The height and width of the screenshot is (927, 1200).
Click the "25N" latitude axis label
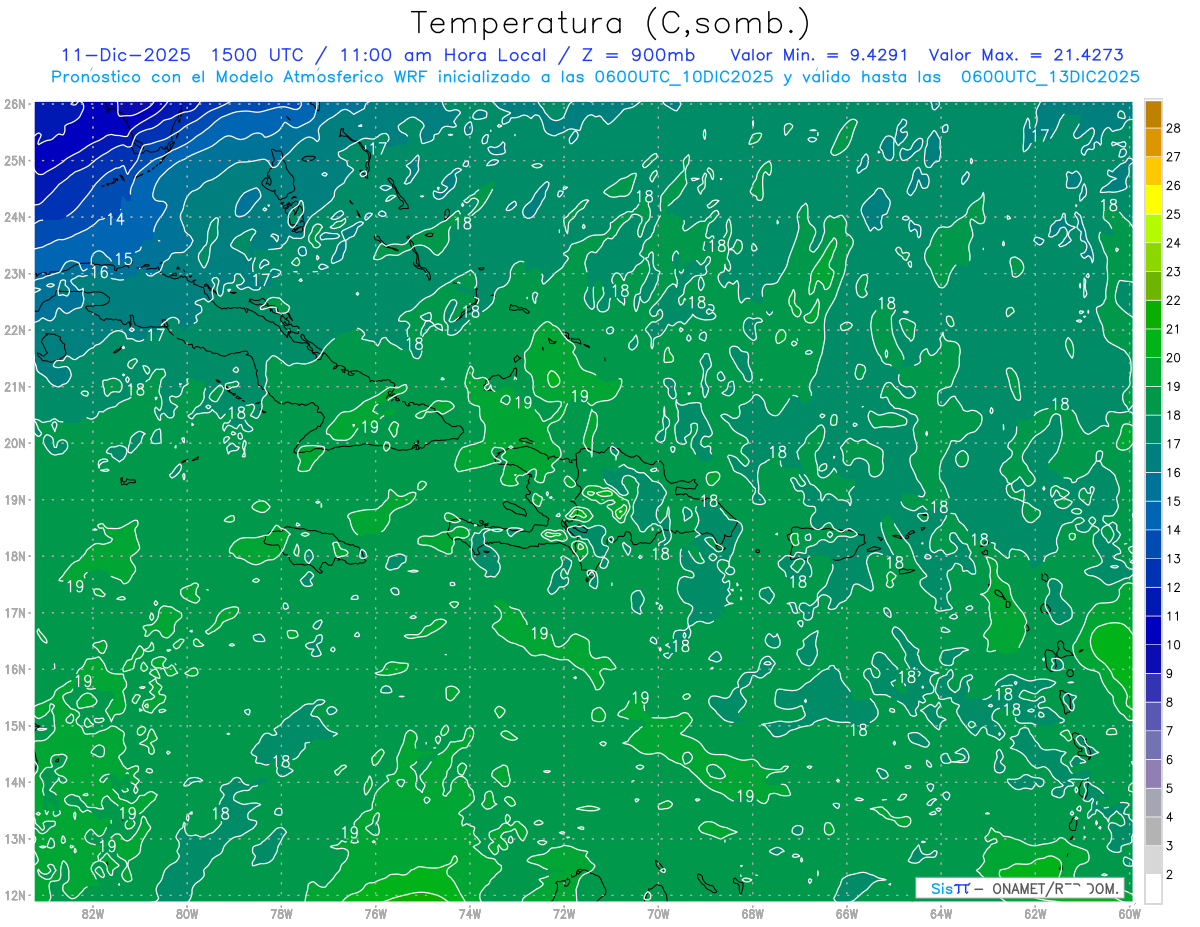[14, 160]
